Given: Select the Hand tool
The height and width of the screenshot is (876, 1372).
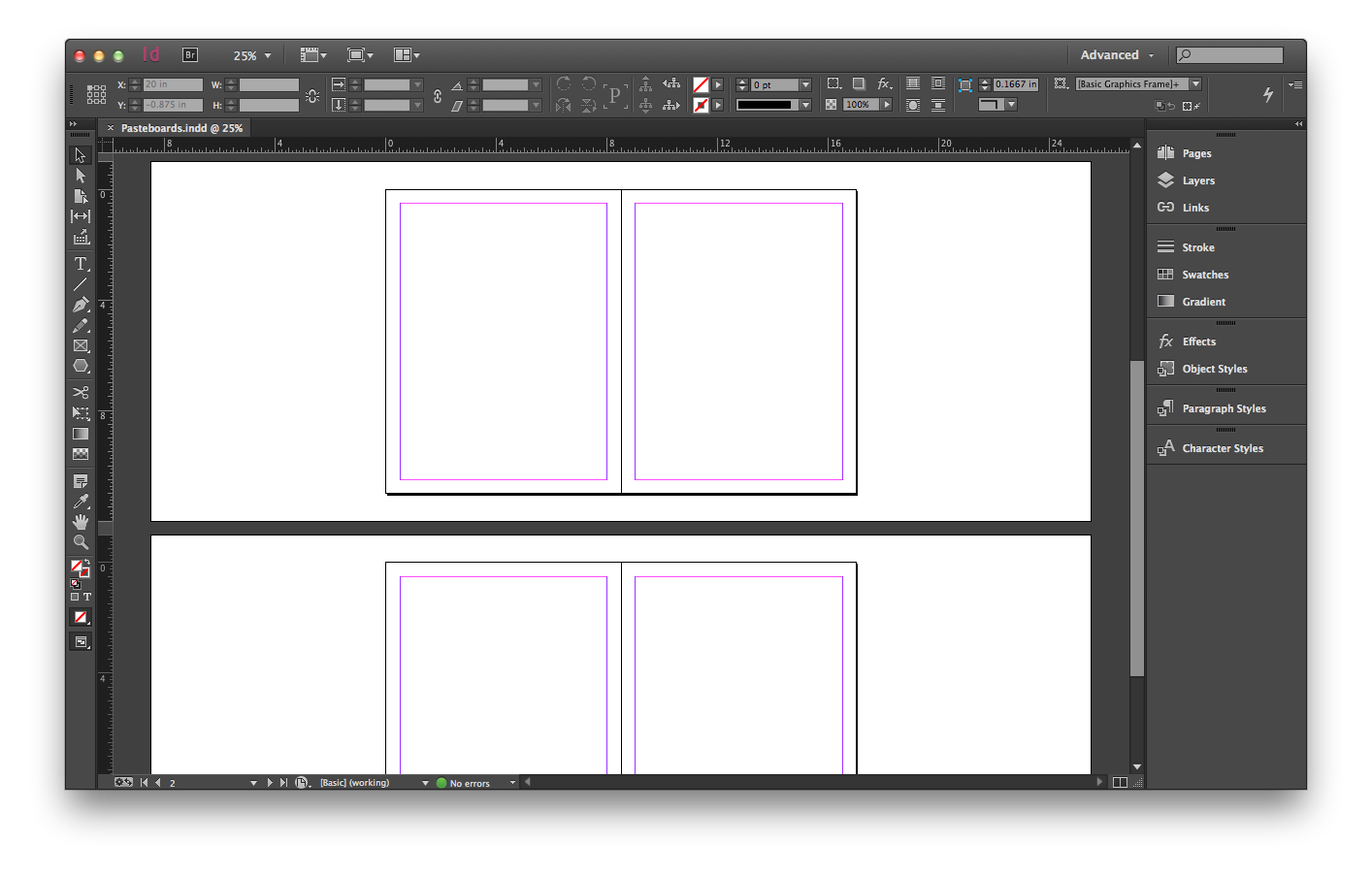Looking at the screenshot, I should (81, 522).
